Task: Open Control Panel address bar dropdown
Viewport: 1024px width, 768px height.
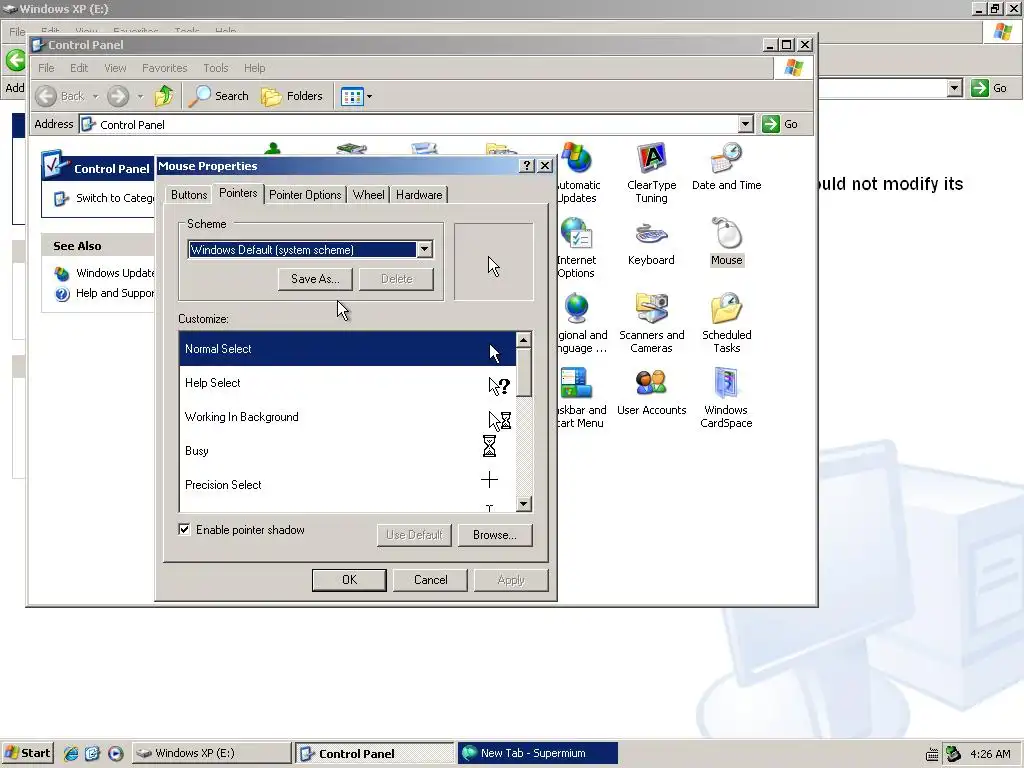Action: click(745, 124)
